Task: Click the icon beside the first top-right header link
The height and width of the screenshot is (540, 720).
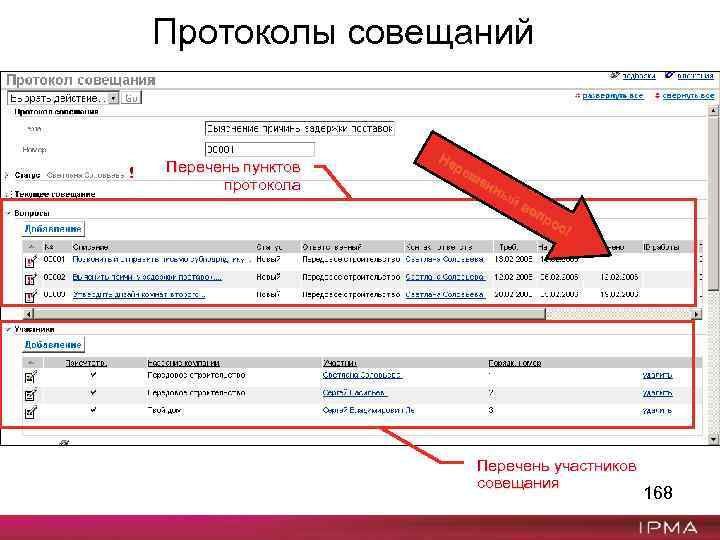Action: click(614, 75)
